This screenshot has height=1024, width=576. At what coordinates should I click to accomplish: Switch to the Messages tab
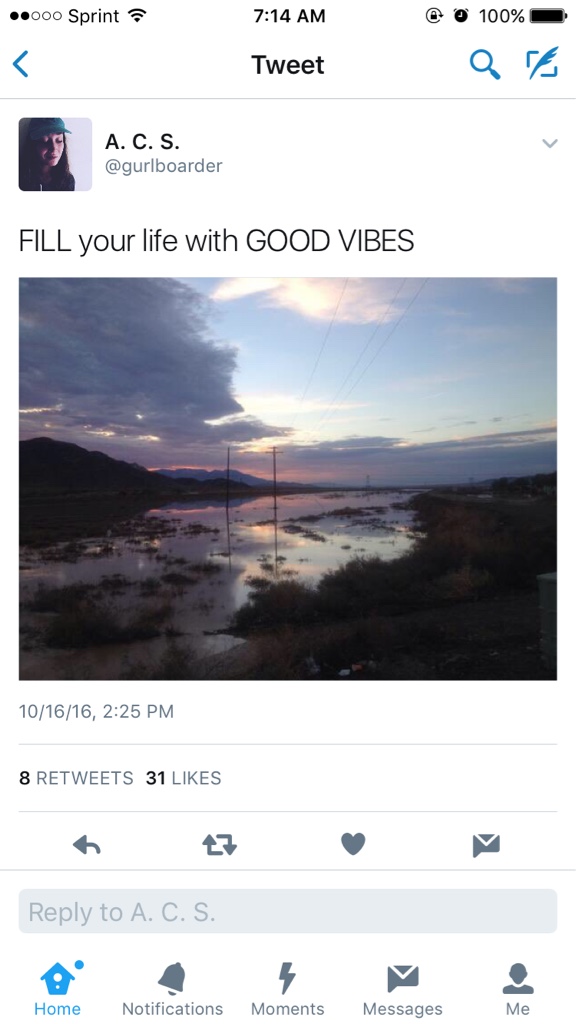(403, 985)
